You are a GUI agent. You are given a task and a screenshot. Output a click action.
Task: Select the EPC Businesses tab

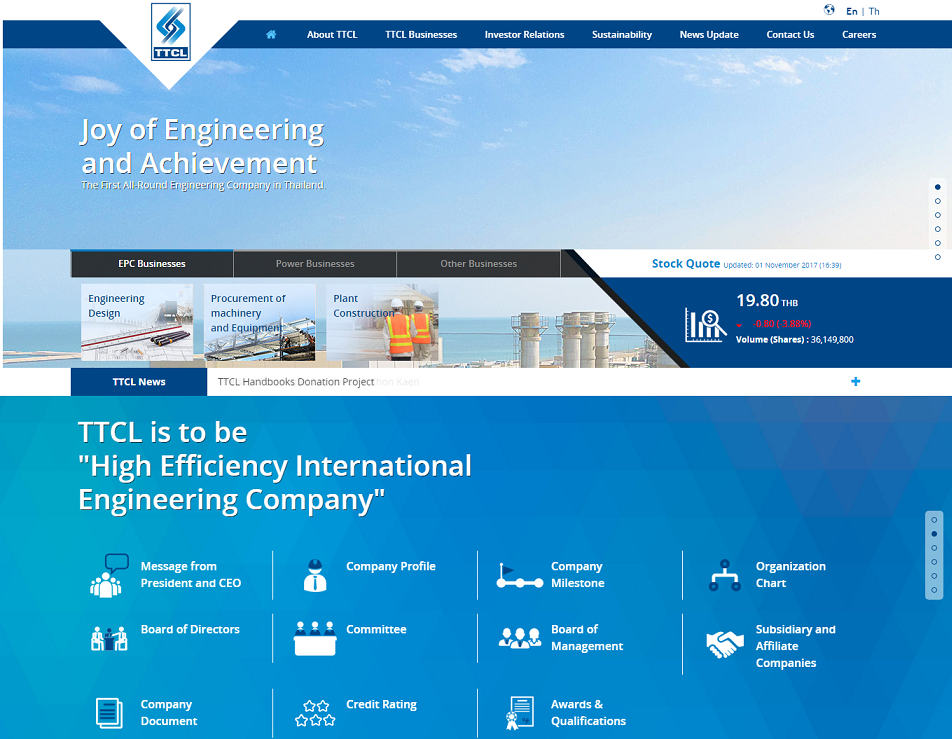click(152, 264)
